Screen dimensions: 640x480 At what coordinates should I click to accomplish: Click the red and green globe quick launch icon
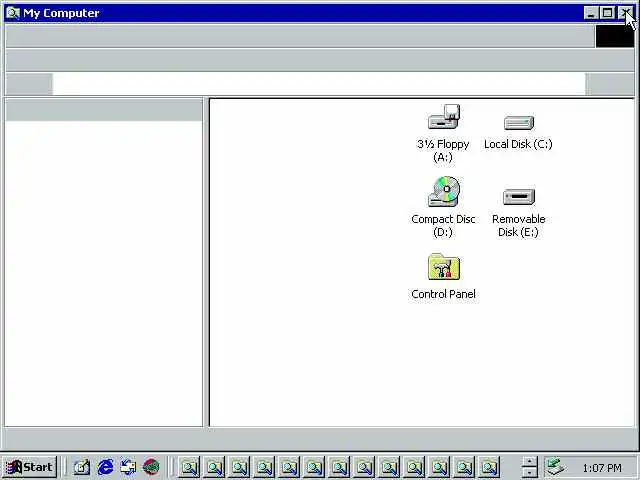pos(151,467)
